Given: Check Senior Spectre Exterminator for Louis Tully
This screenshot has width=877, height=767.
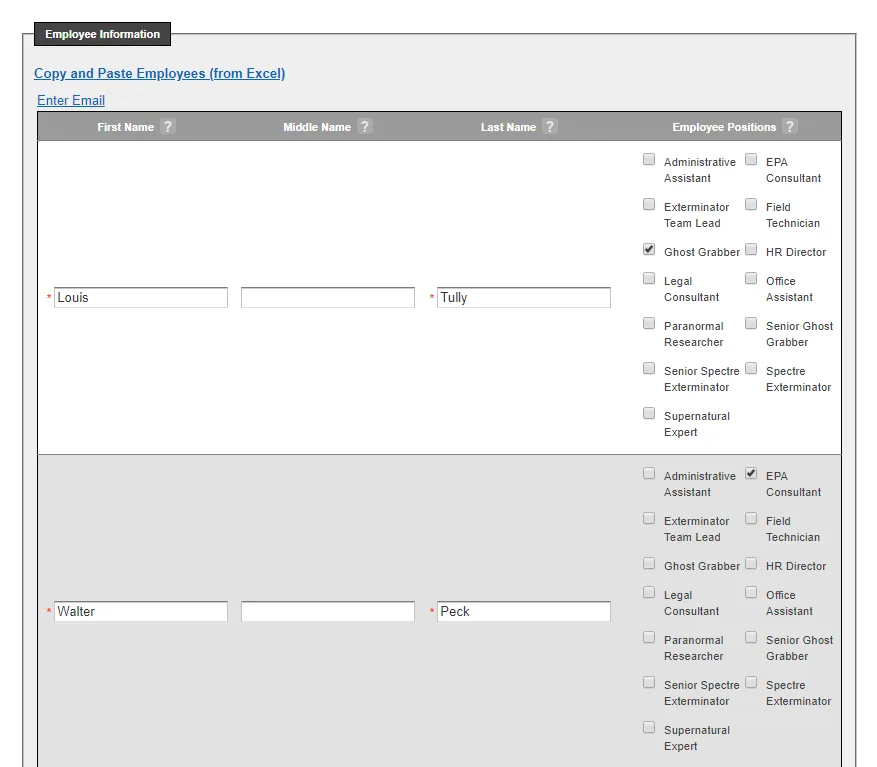Looking at the screenshot, I should 649,368.
